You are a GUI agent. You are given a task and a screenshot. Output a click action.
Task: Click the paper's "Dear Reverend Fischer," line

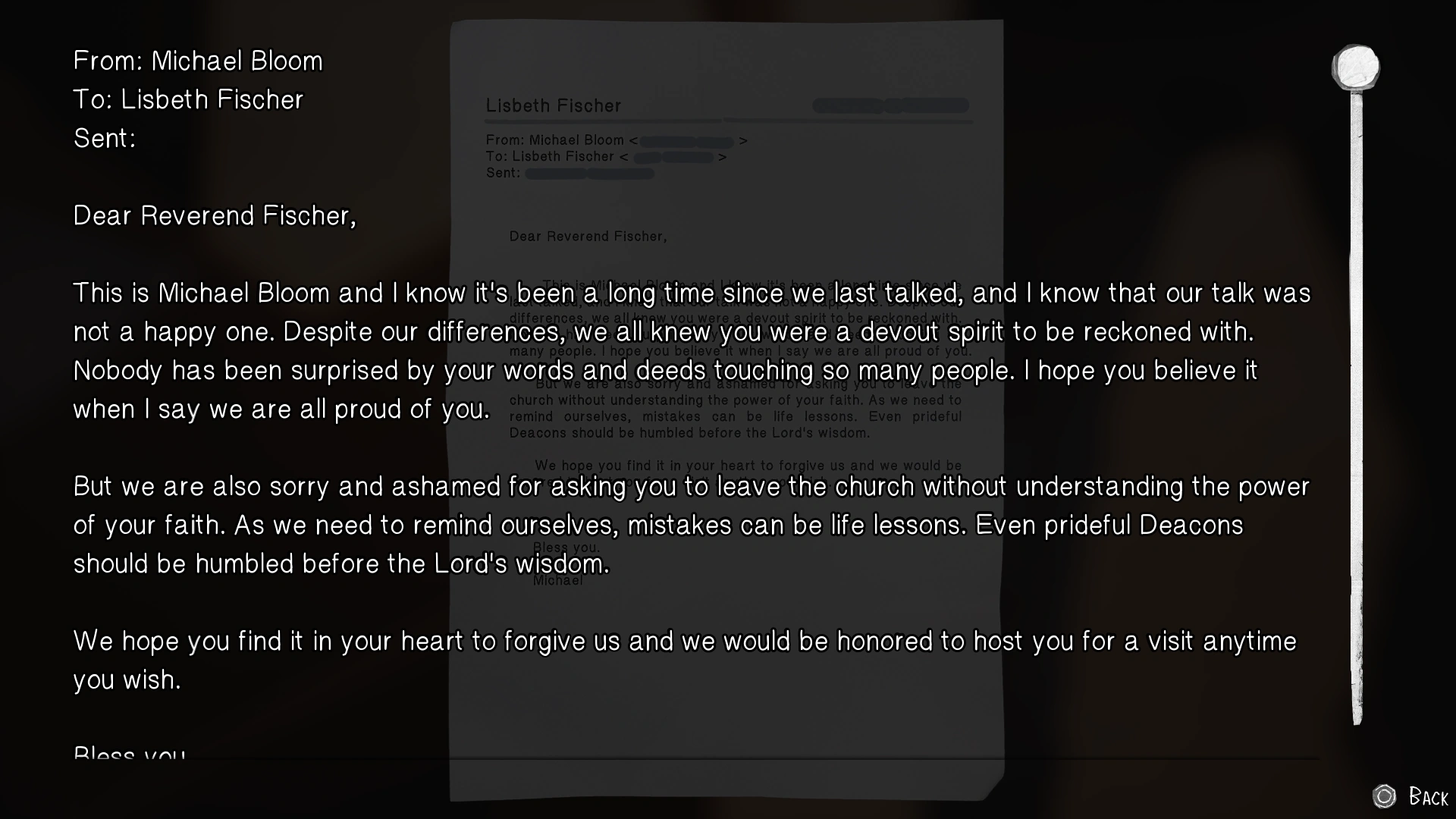point(588,237)
